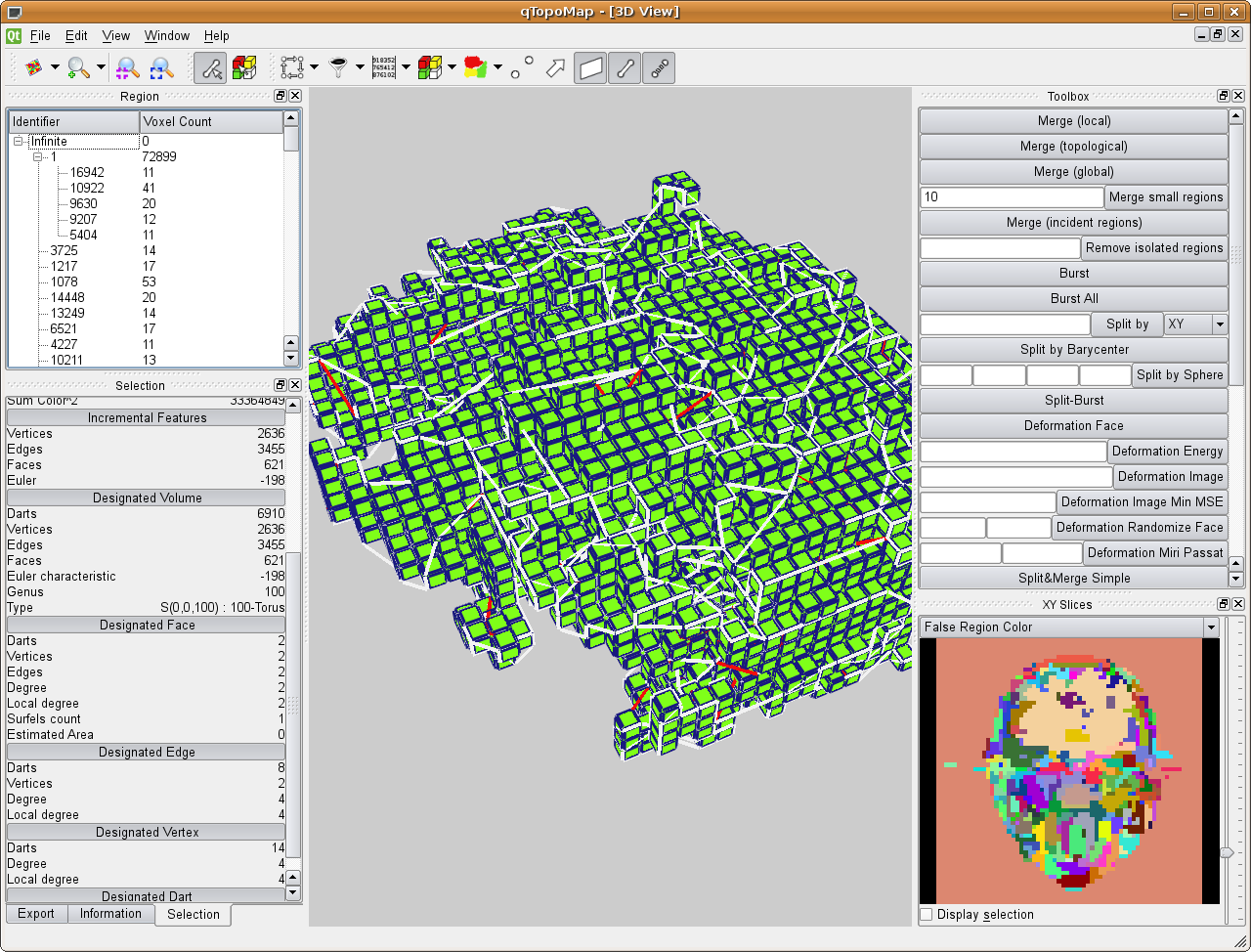
Task: Collapse the Infinite tree node
Action: (19, 142)
